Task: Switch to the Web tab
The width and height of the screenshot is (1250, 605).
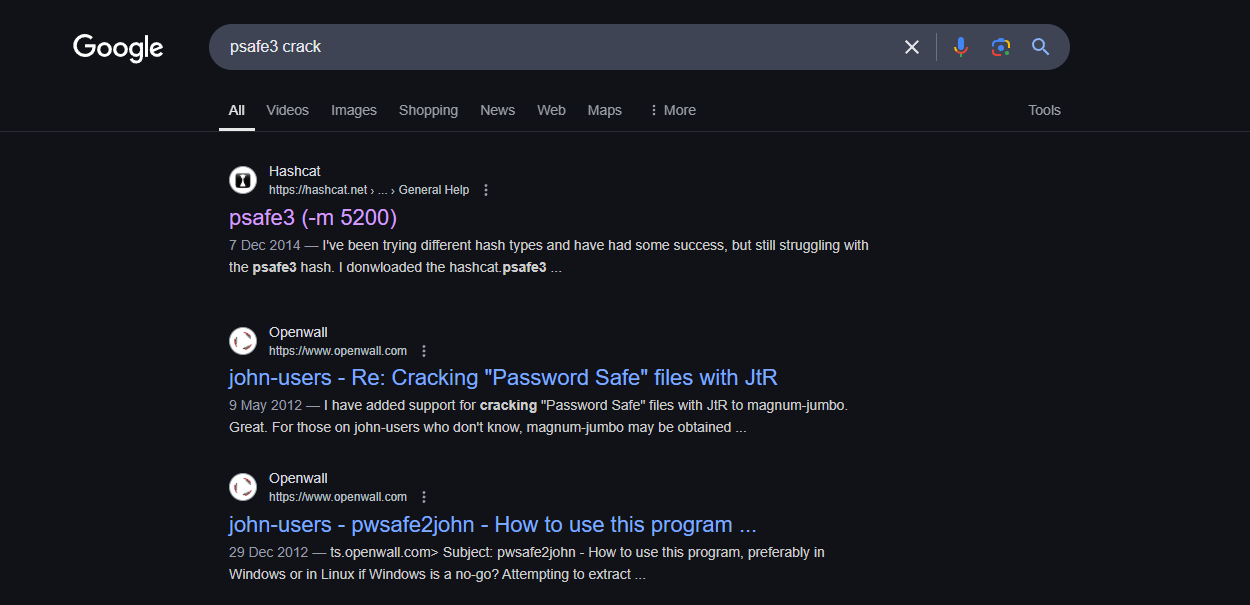Action: pyautogui.click(x=551, y=110)
